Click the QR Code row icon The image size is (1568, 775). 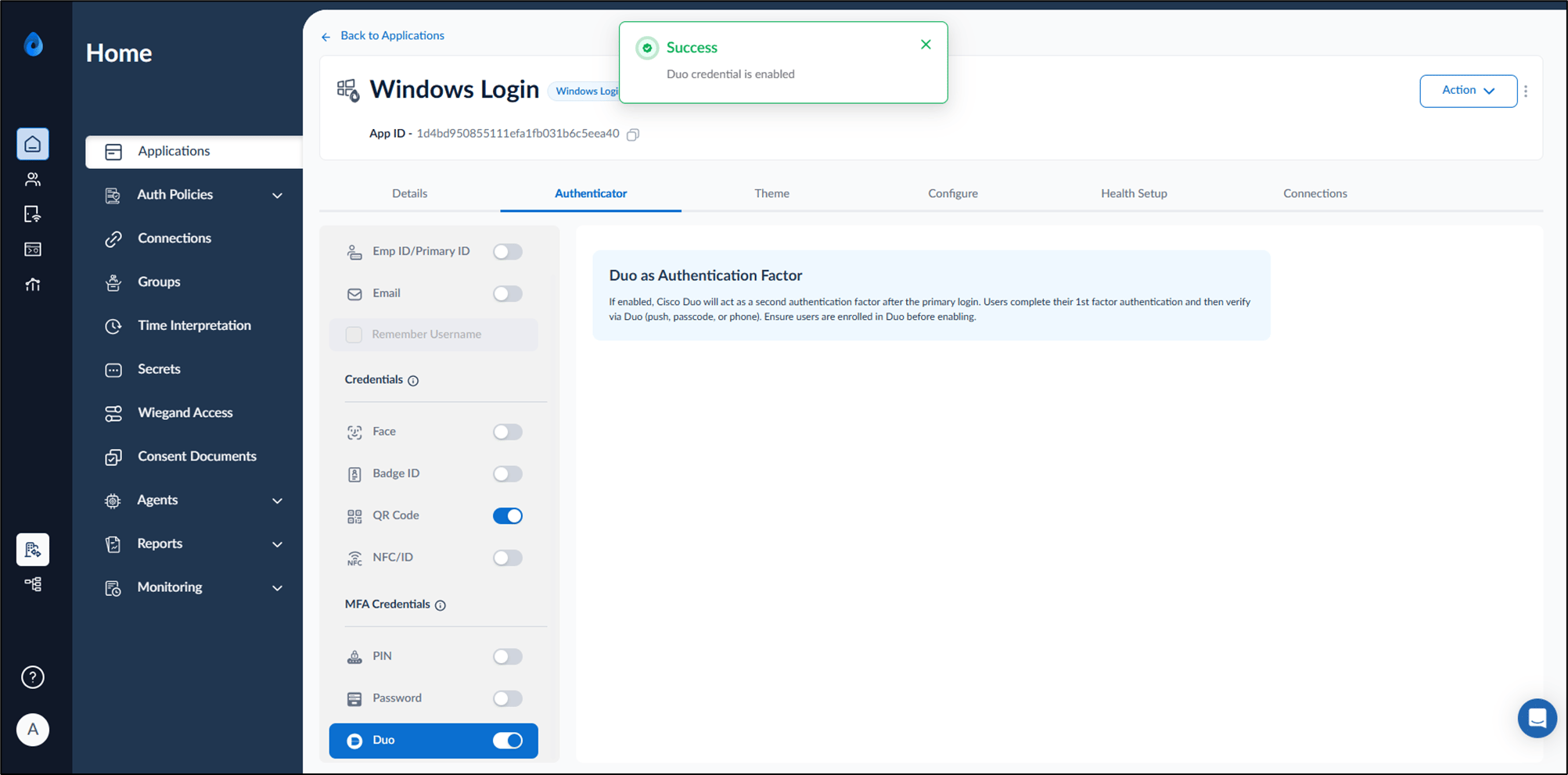coord(354,516)
